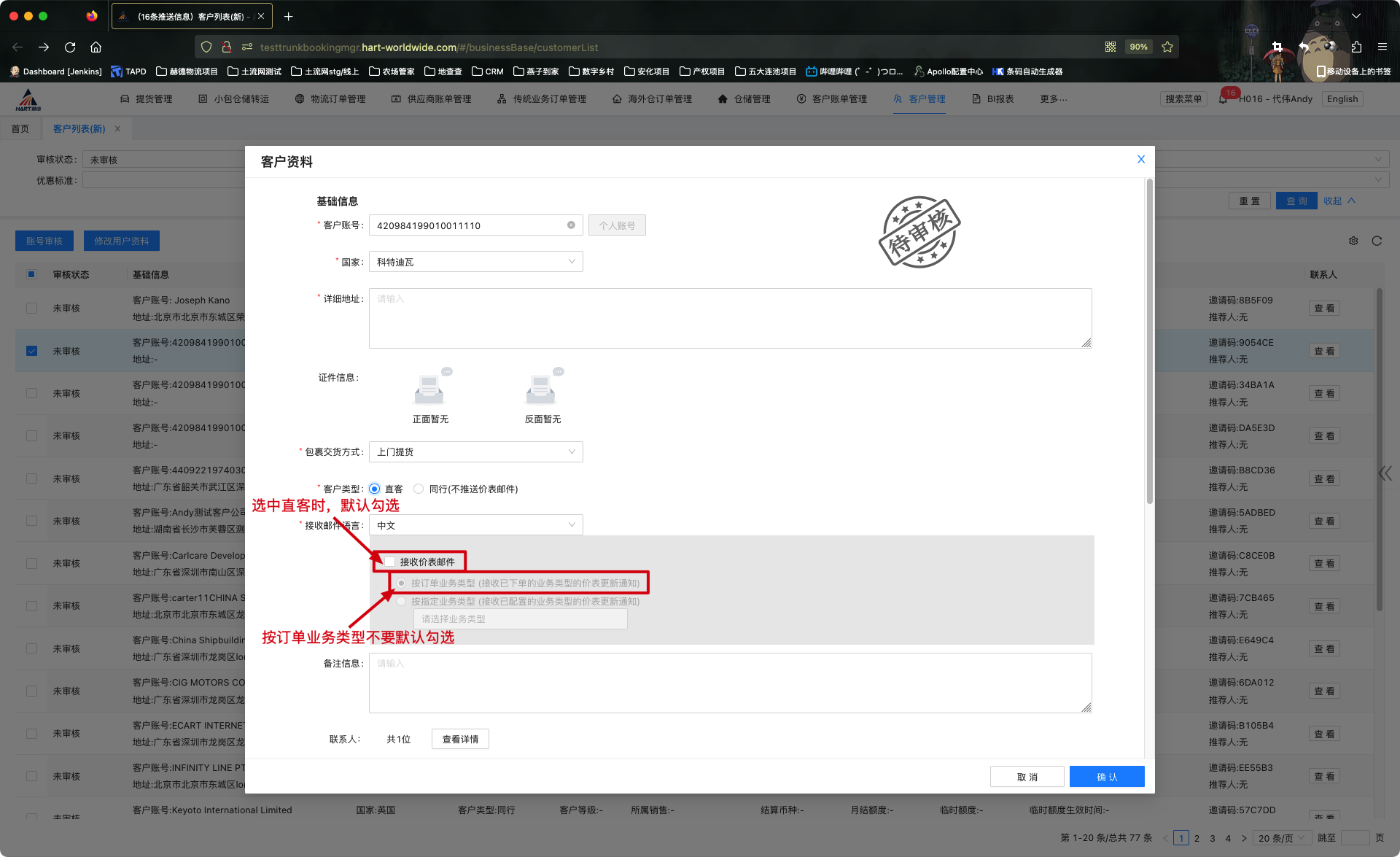This screenshot has width=1400, height=857.
Task: Click the 确认 button to confirm customer details
Action: (1106, 776)
